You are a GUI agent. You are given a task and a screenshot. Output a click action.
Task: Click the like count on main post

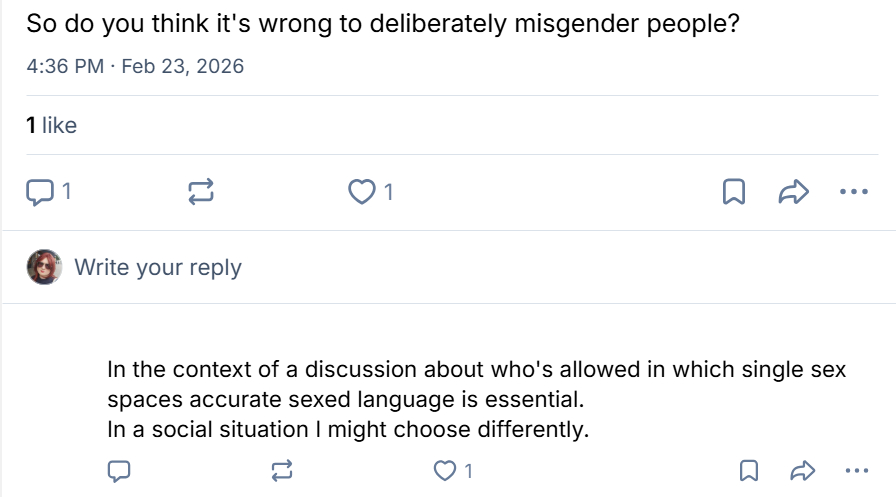tap(388, 192)
